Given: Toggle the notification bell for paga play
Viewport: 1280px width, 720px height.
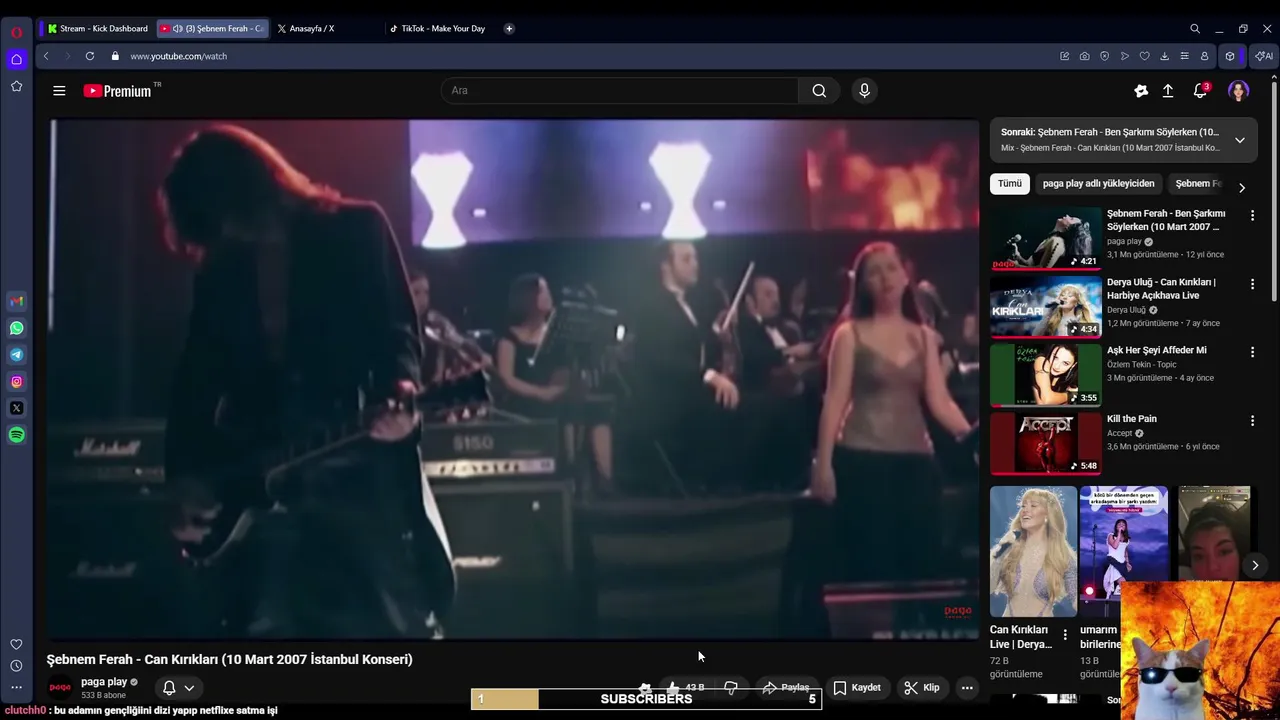Looking at the screenshot, I should coord(169,688).
